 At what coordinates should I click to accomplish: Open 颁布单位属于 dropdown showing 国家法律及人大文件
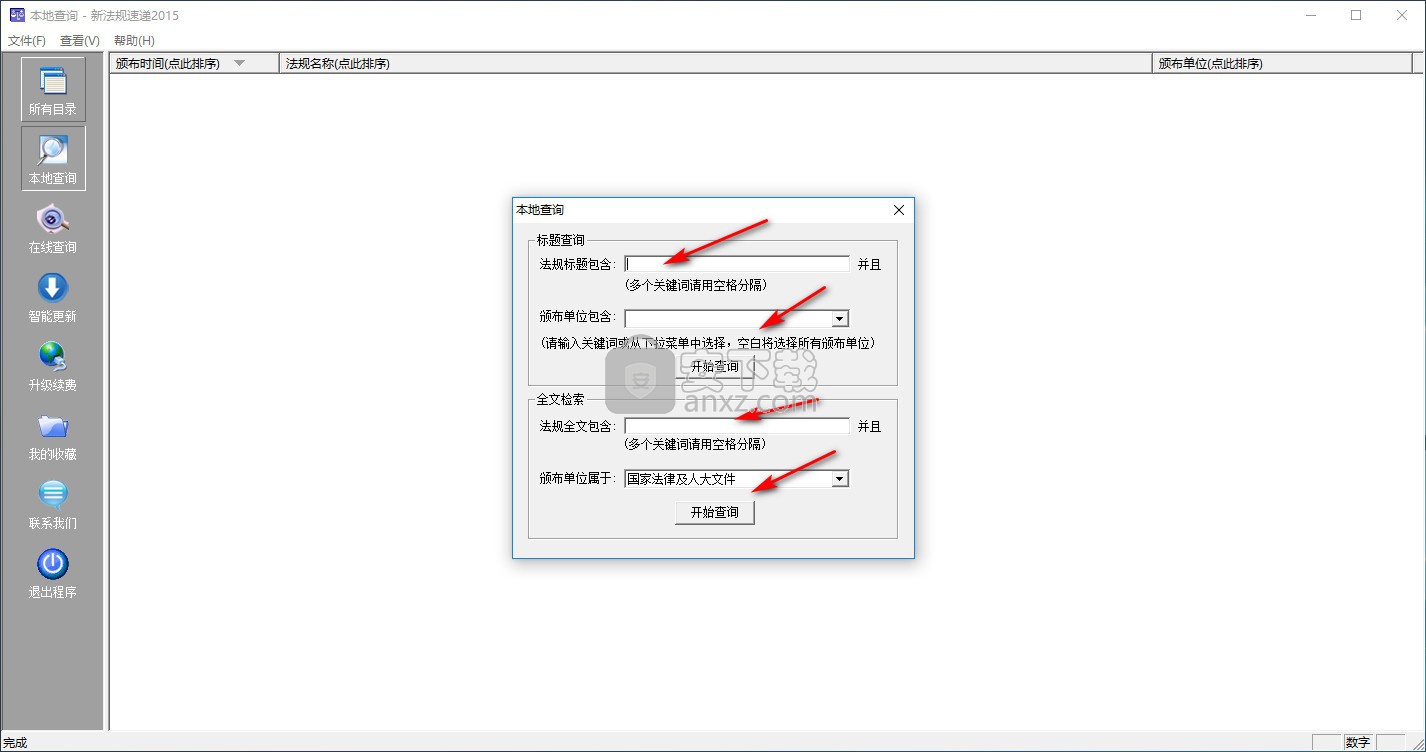(x=737, y=479)
